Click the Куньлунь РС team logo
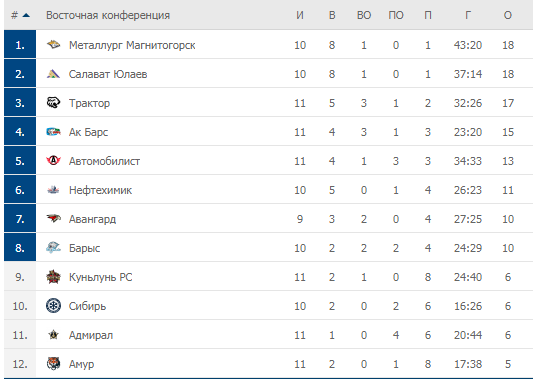 (x=53, y=277)
